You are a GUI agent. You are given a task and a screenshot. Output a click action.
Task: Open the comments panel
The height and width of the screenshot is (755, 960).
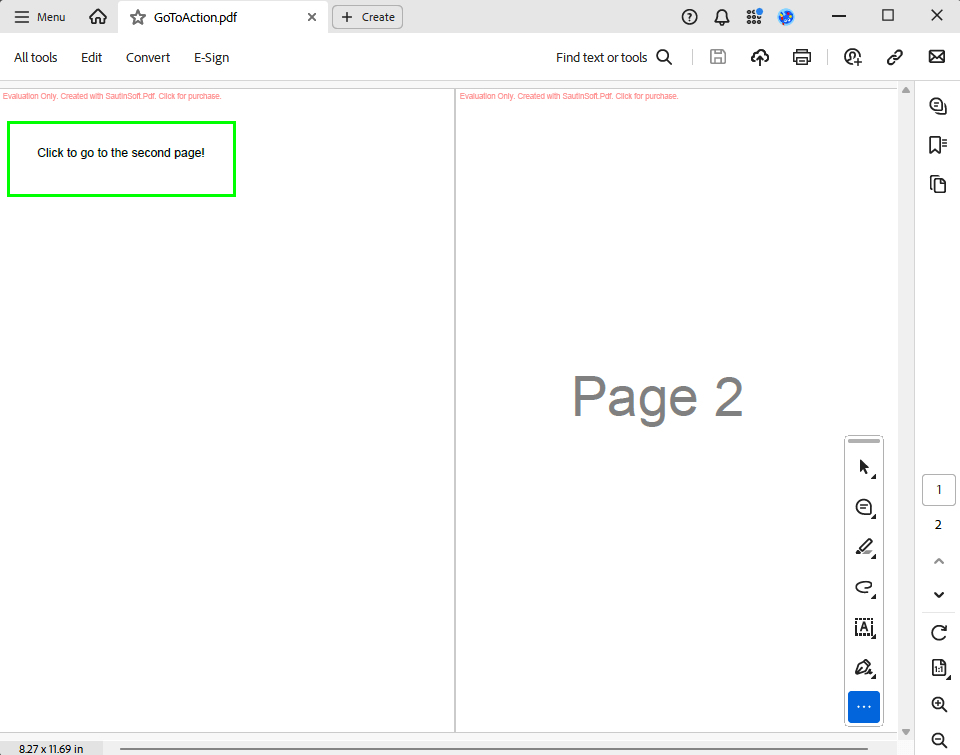click(937, 106)
